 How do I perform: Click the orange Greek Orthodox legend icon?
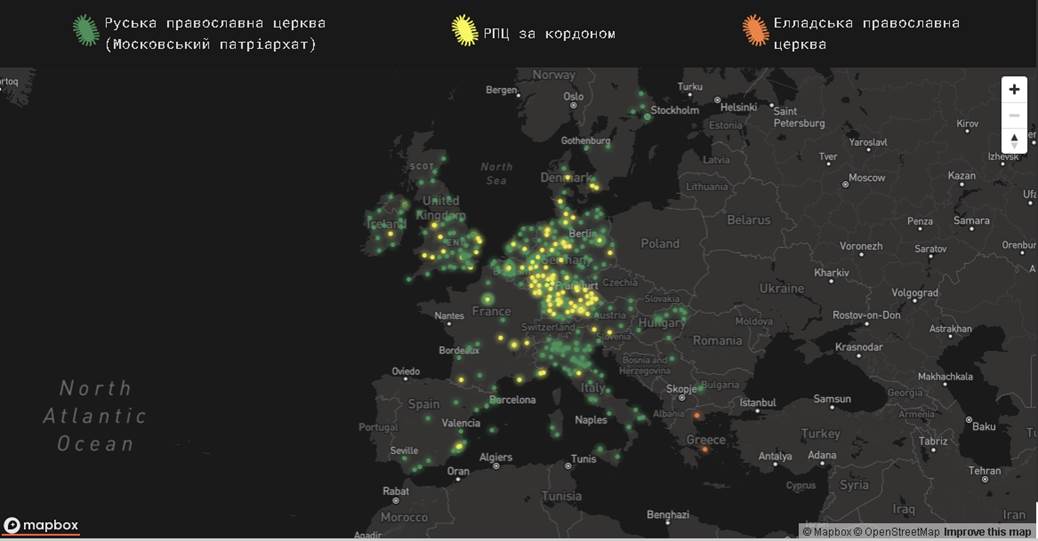(x=754, y=31)
